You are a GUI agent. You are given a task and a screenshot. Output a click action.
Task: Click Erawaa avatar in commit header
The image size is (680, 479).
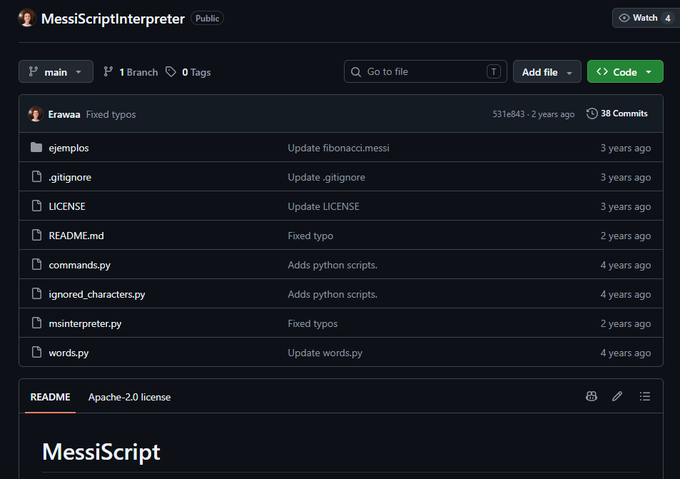(x=36, y=114)
